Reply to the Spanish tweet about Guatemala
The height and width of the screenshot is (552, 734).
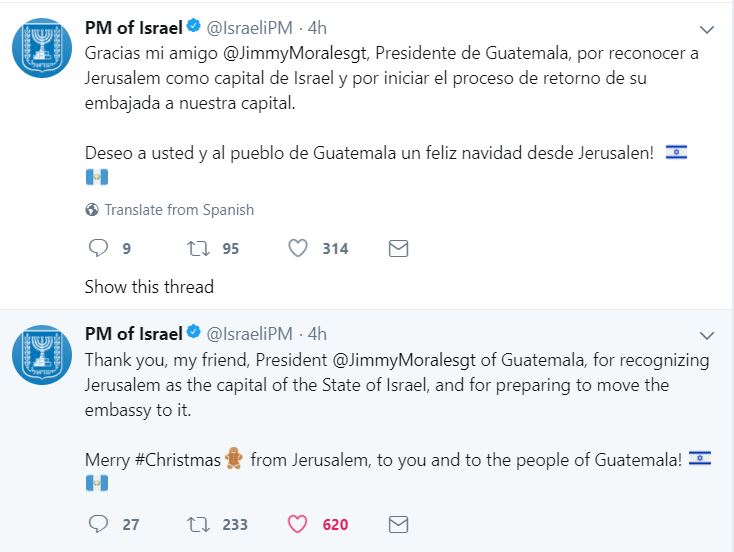click(98, 248)
